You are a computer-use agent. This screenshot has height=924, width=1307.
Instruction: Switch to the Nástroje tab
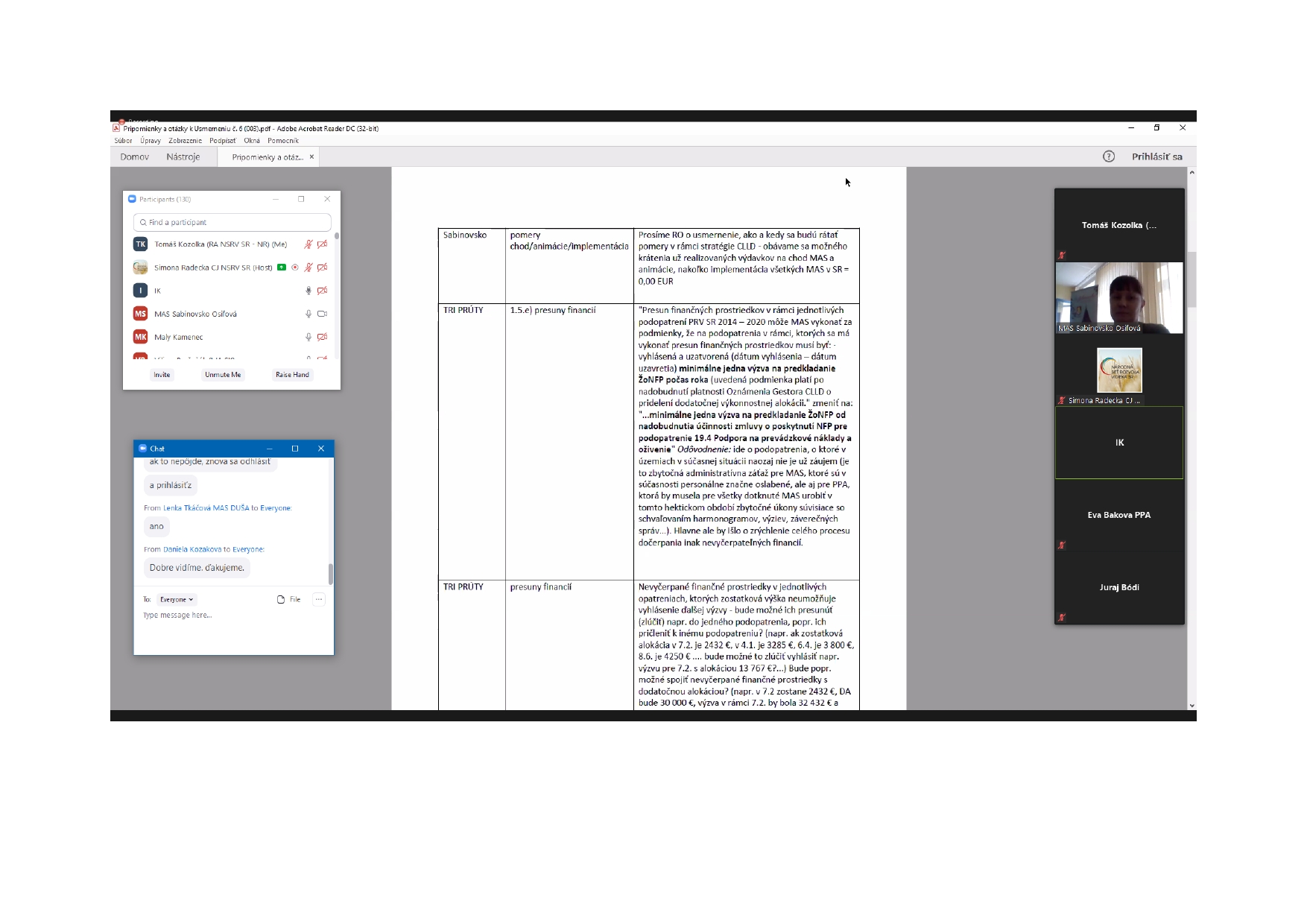(x=183, y=157)
